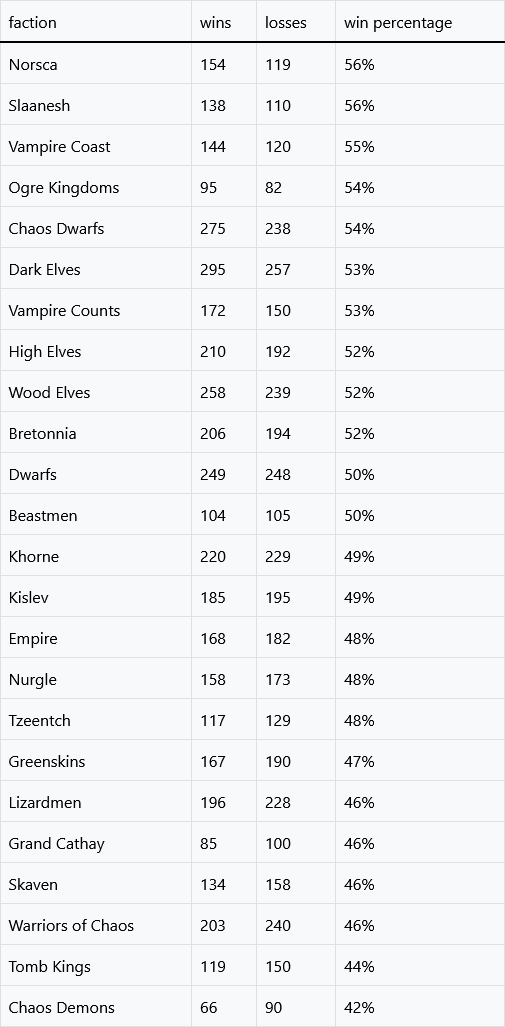Image resolution: width=505 pixels, height=1027 pixels.
Task: Select Dark Elves losses value 257
Action: [296, 269]
